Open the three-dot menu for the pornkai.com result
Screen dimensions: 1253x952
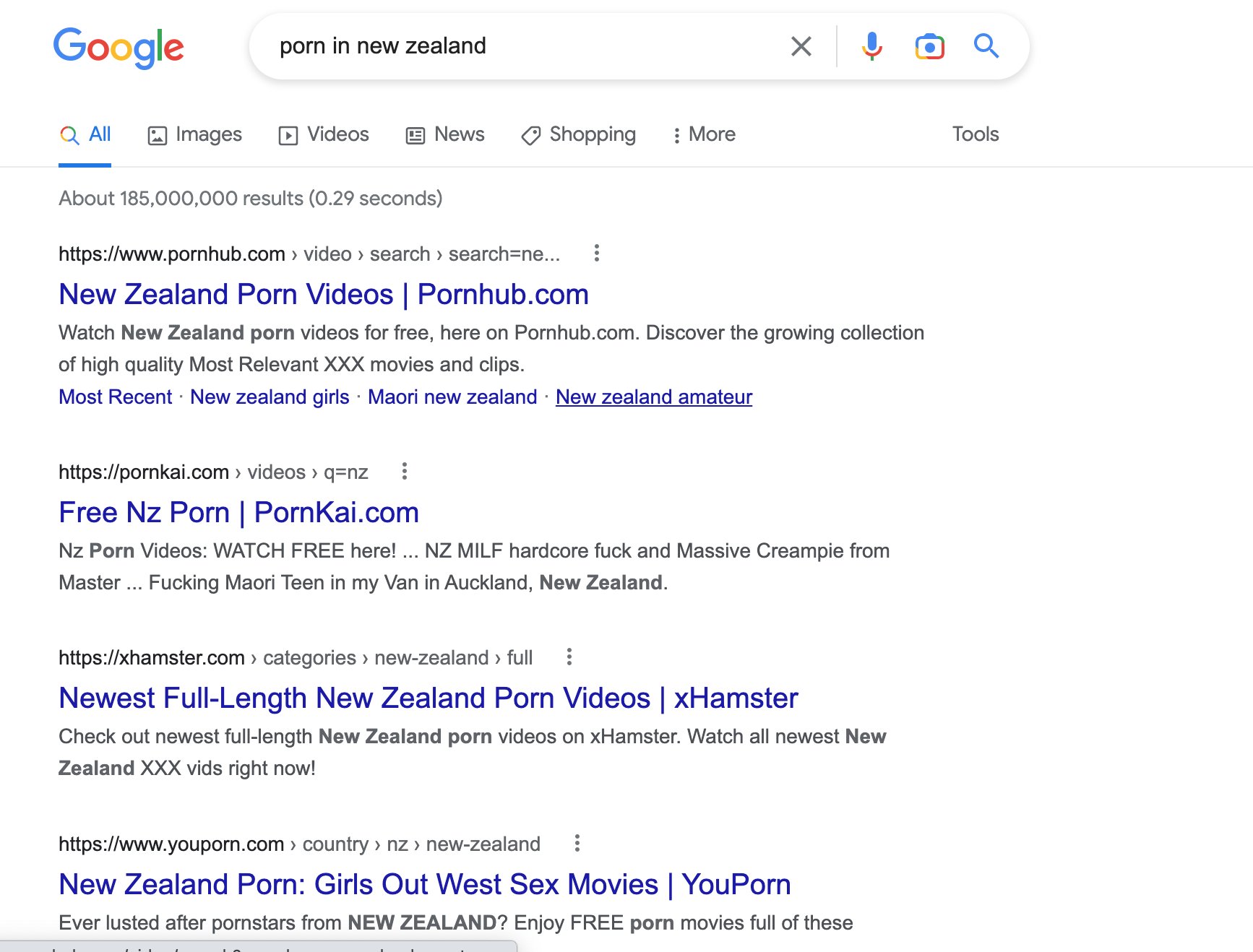(405, 471)
